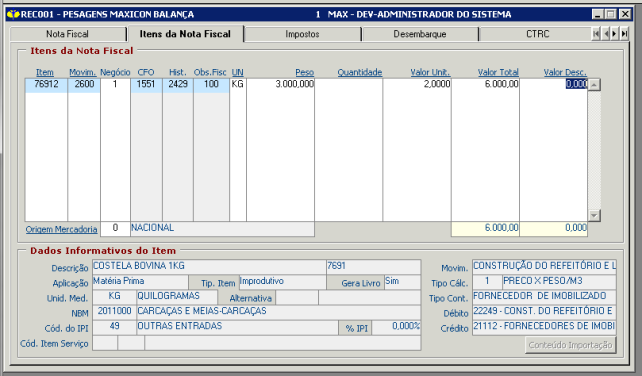Go to the Desembarque tab

click(420, 34)
